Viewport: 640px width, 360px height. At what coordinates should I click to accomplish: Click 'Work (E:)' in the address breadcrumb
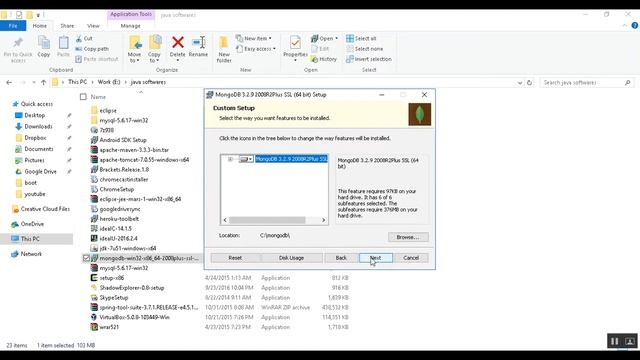pyautogui.click(x=109, y=82)
